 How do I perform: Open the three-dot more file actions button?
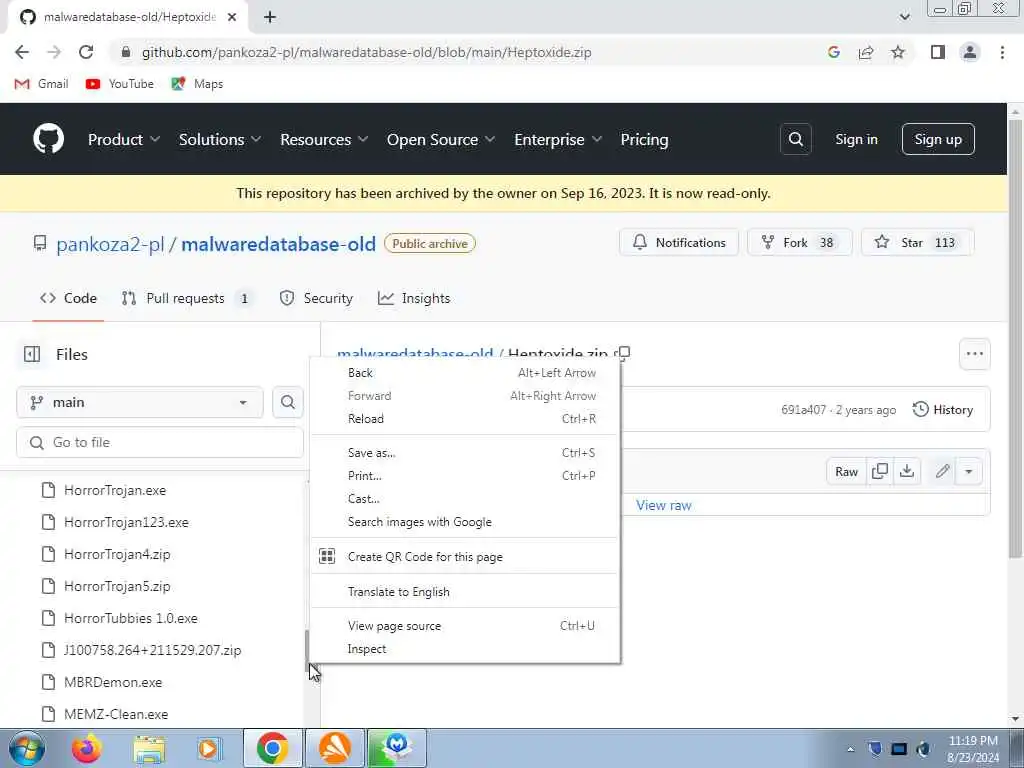tap(974, 354)
